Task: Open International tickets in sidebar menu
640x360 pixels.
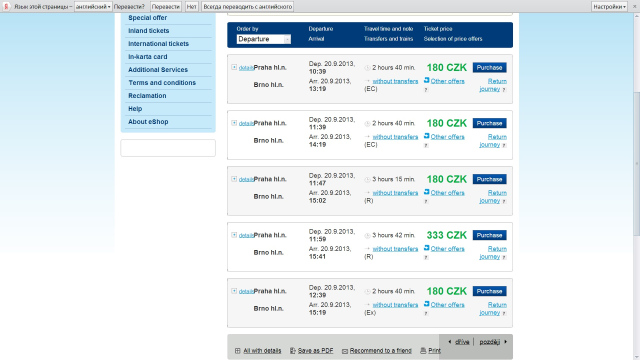Action: pyautogui.click(x=158, y=44)
